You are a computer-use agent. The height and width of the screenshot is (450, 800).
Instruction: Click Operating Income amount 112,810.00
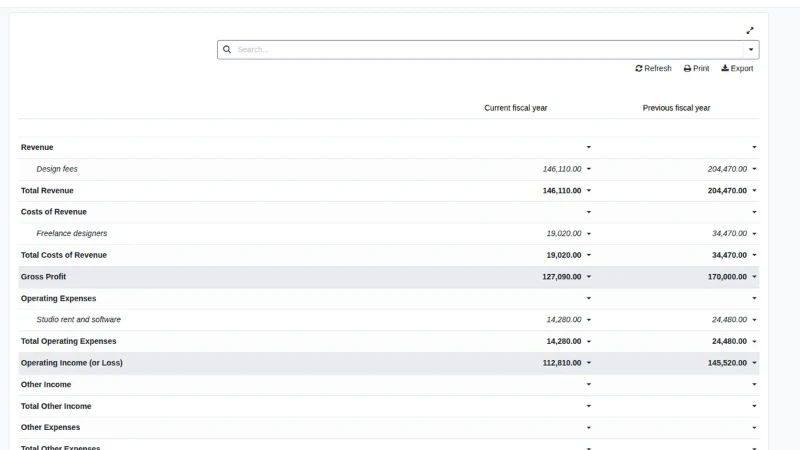click(562, 363)
